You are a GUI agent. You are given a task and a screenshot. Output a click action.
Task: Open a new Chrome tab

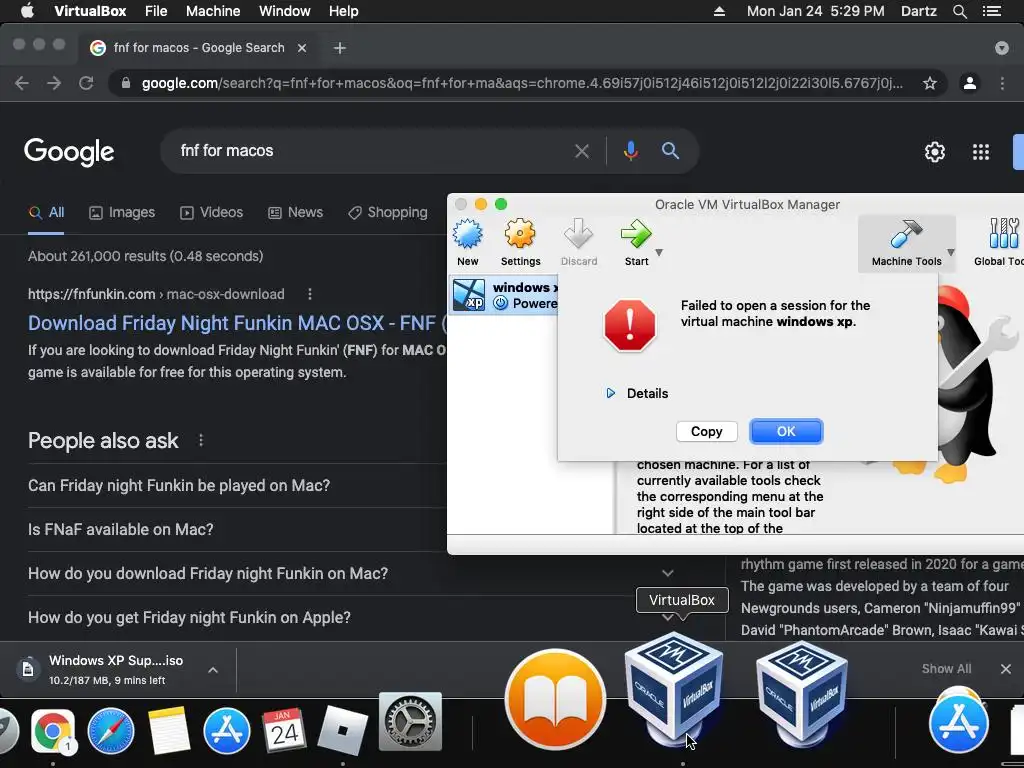click(340, 48)
